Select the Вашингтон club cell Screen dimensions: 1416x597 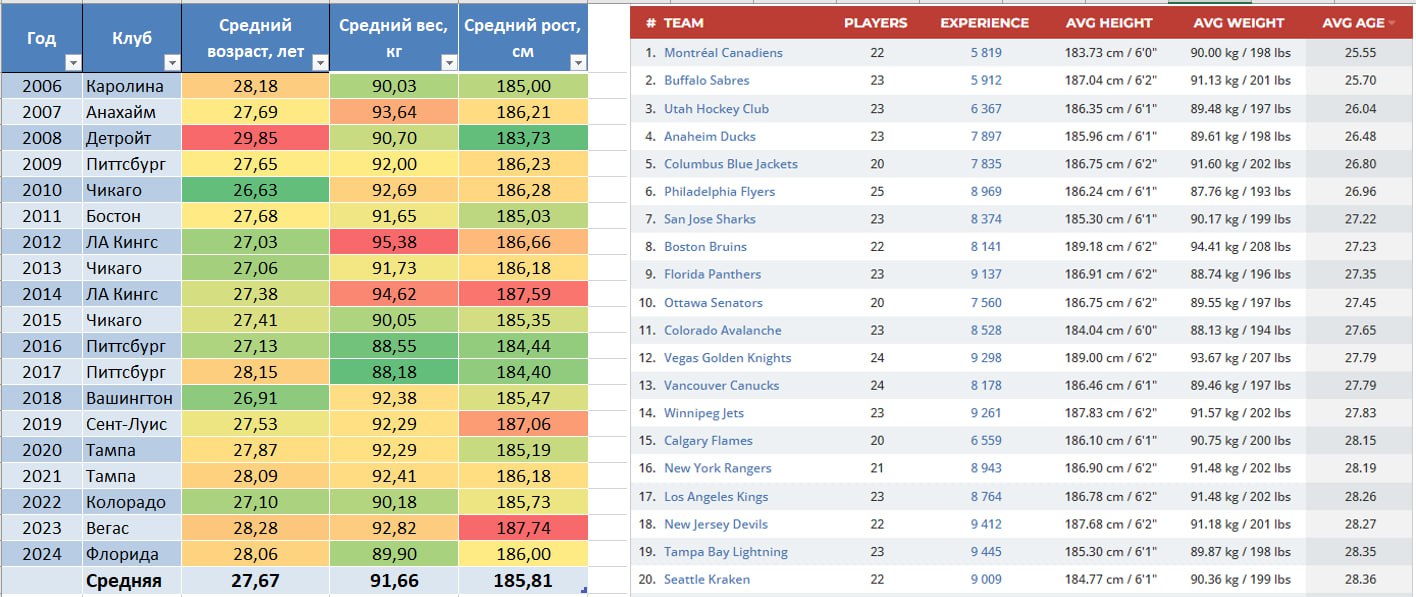132,399
